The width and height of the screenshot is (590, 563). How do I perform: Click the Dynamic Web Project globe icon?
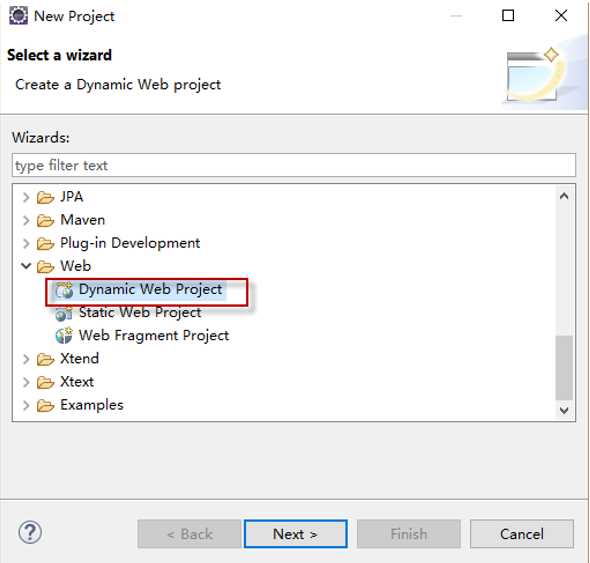coord(64,290)
